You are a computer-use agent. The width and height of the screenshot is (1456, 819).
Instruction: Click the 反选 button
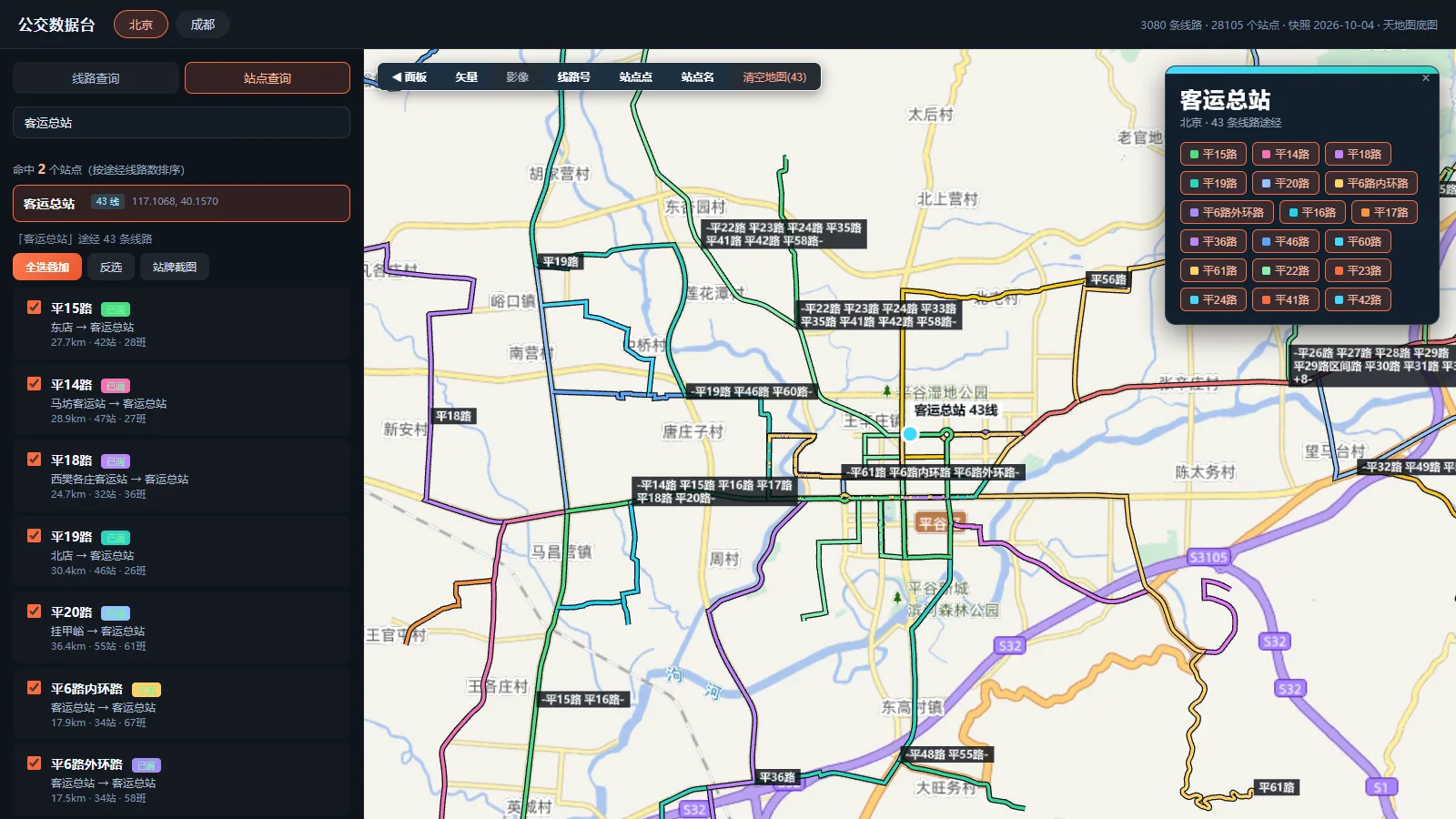[111, 267]
